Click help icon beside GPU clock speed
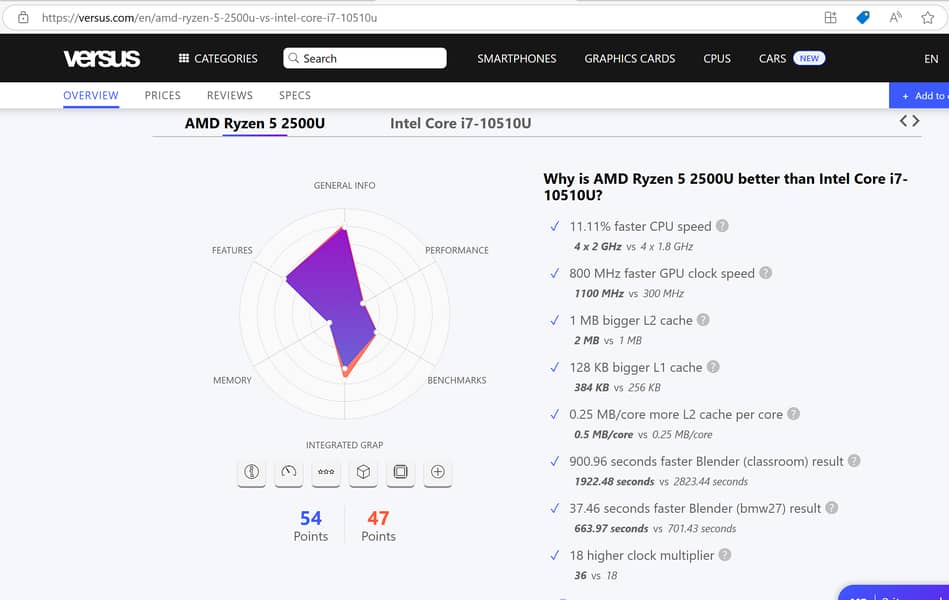949x600 pixels. [x=765, y=273]
